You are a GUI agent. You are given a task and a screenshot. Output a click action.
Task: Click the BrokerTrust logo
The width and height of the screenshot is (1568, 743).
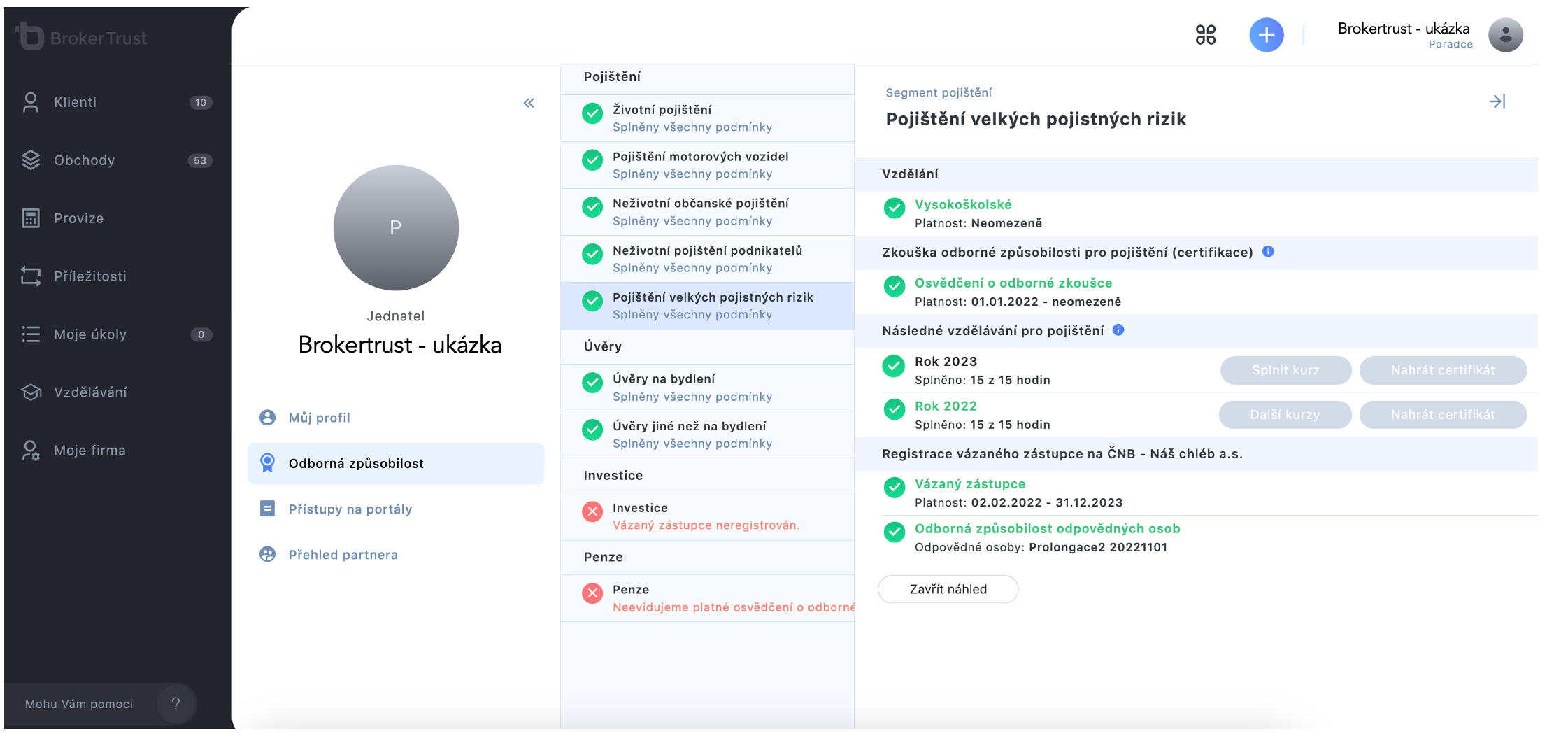coord(83,36)
